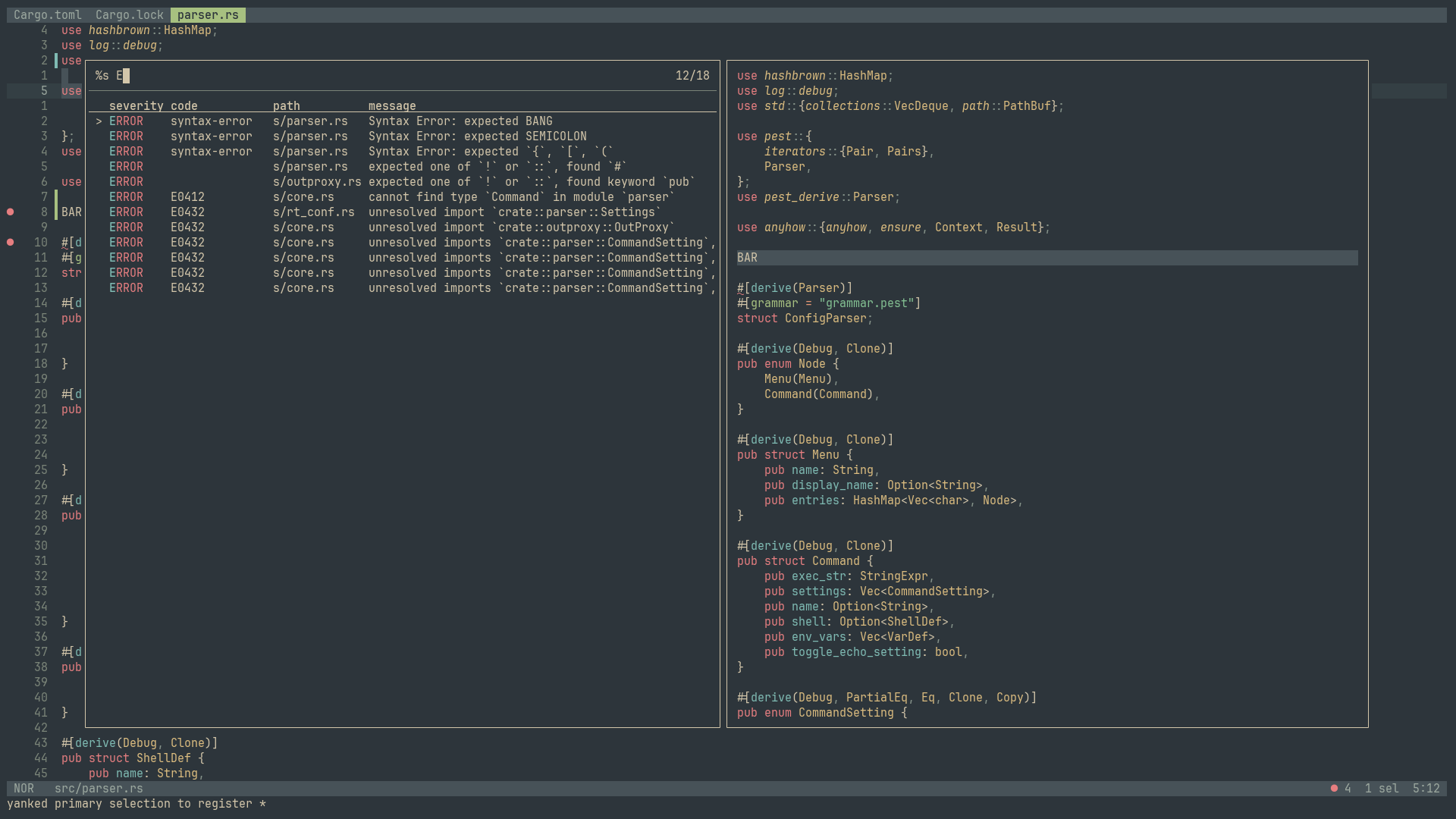The width and height of the screenshot is (1456, 819).
Task: Select the s/outproxy.rs keyword pub error
Action: click(403, 182)
